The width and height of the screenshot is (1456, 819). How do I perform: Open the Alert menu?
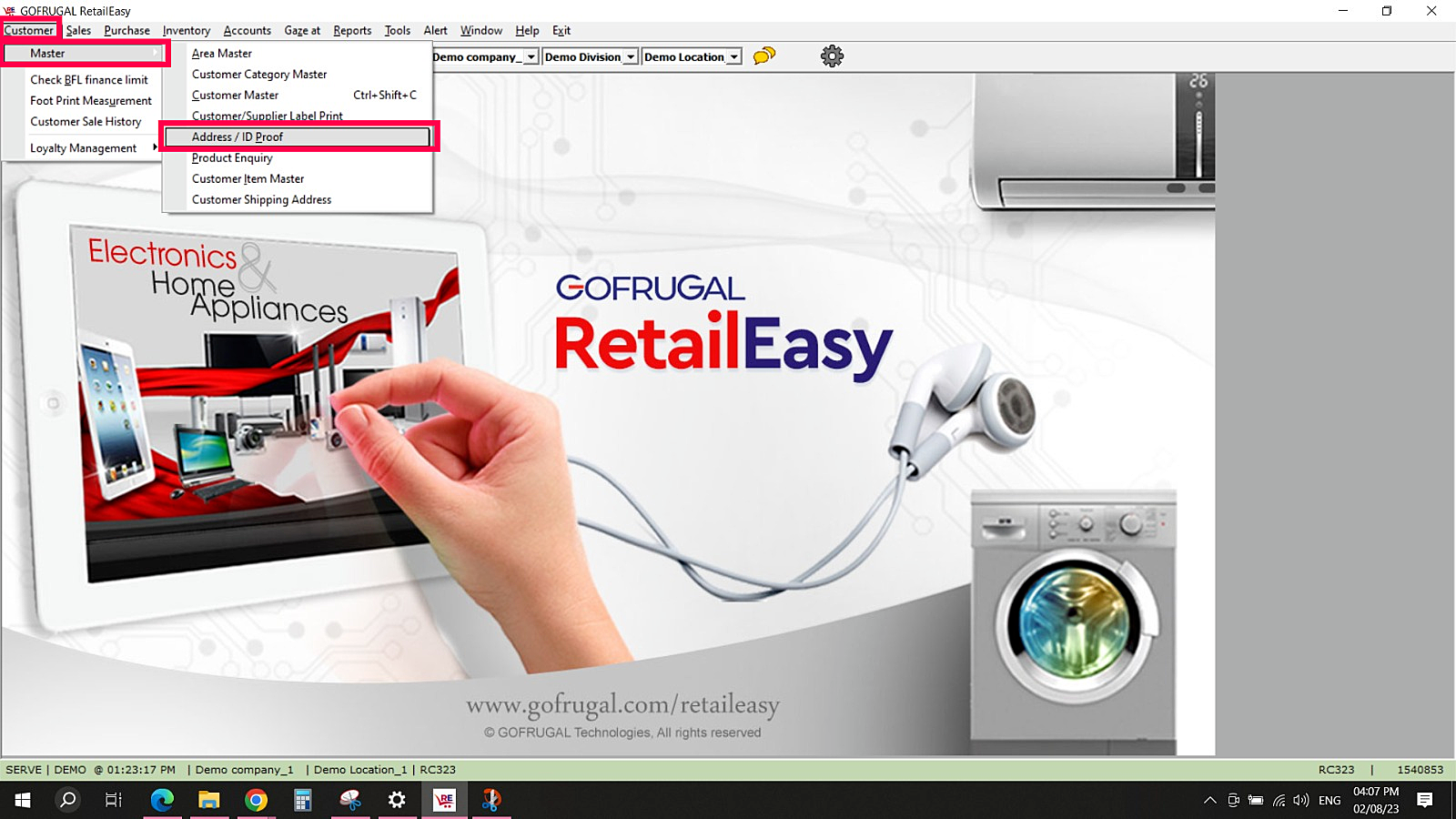436,30
